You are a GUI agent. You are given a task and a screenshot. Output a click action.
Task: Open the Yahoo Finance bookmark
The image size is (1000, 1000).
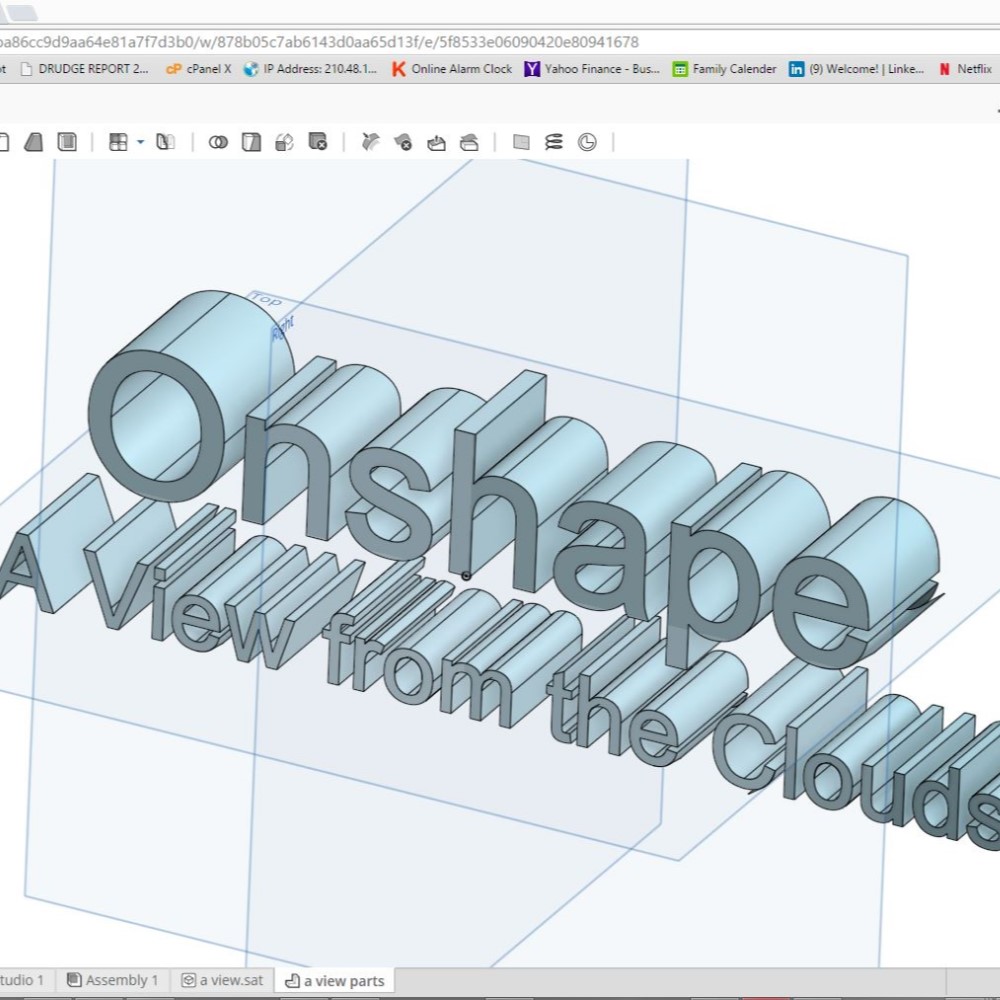point(592,69)
